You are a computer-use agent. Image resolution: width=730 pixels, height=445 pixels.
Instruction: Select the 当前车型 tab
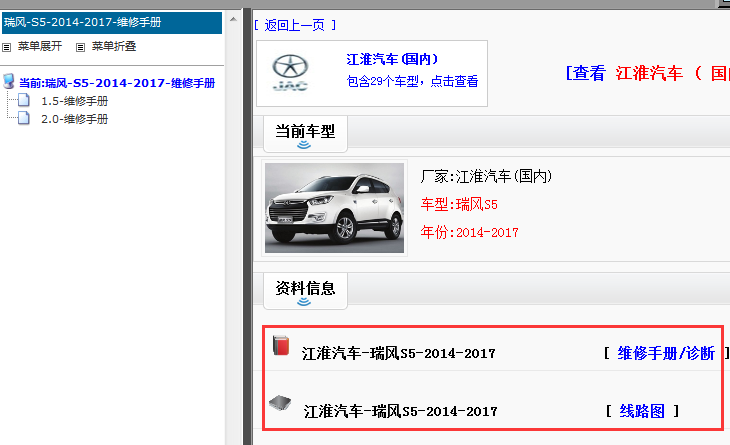click(305, 134)
